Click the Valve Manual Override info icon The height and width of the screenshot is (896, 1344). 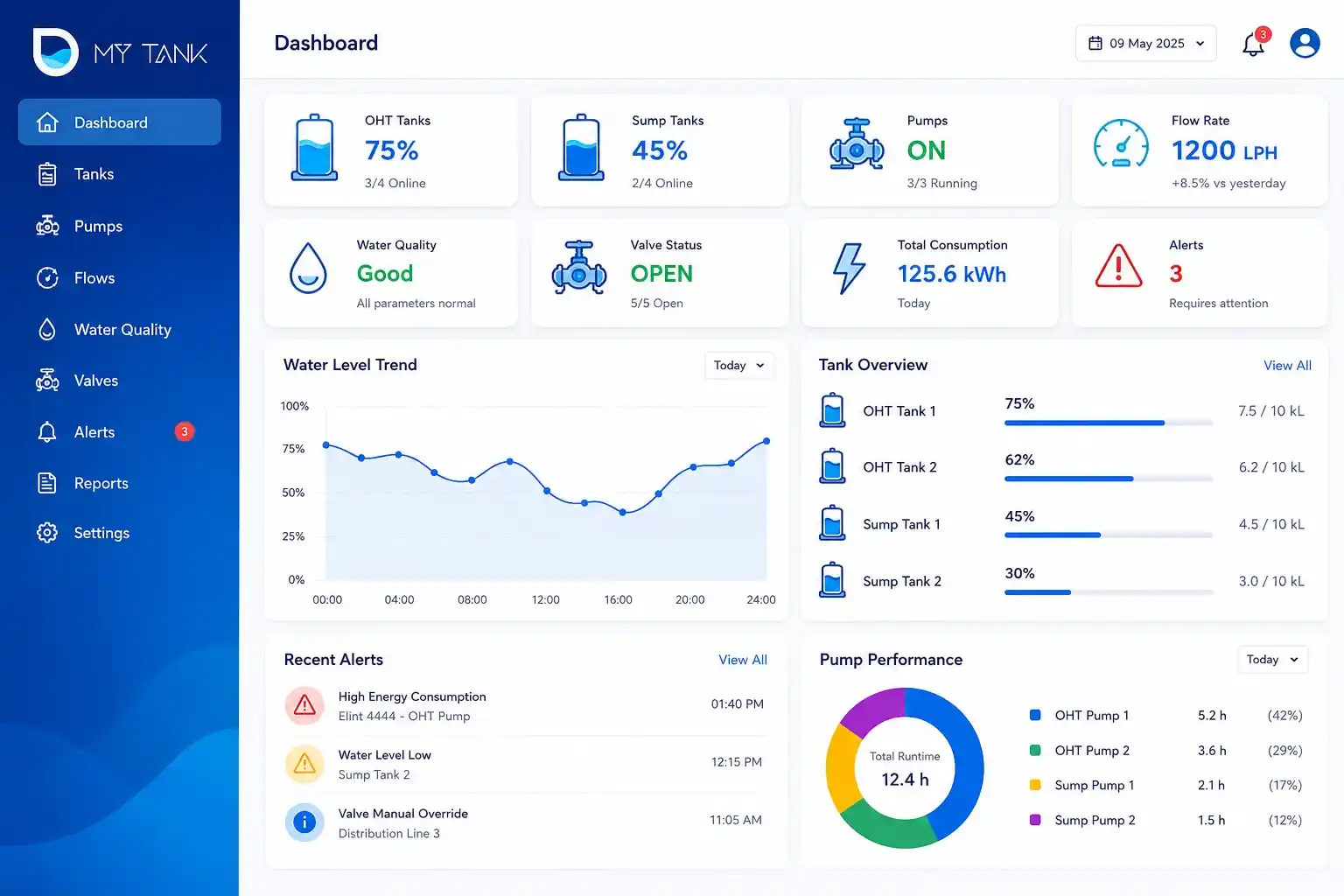coord(304,822)
